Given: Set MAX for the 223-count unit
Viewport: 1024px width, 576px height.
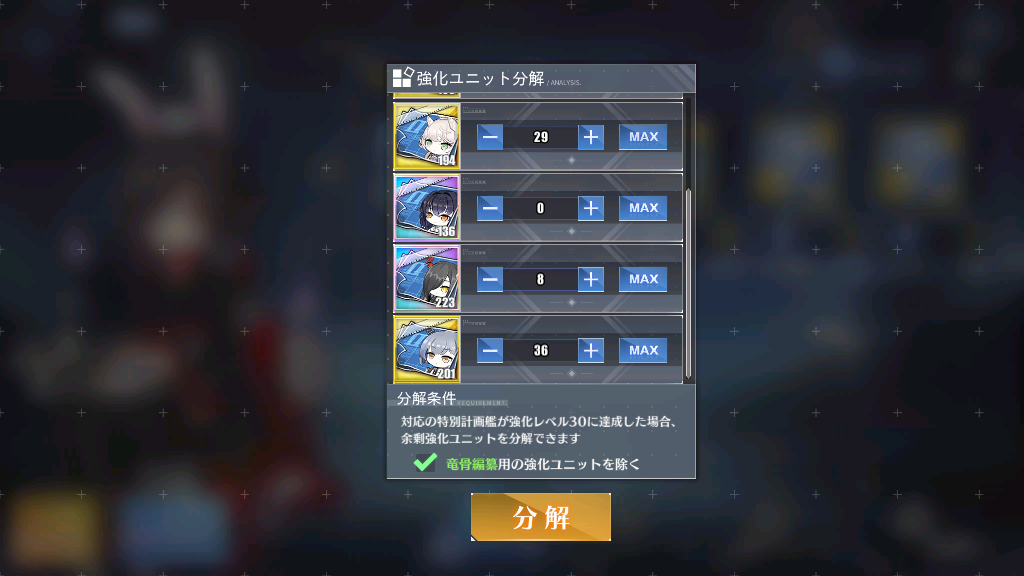Looking at the screenshot, I should click(x=643, y=280).
